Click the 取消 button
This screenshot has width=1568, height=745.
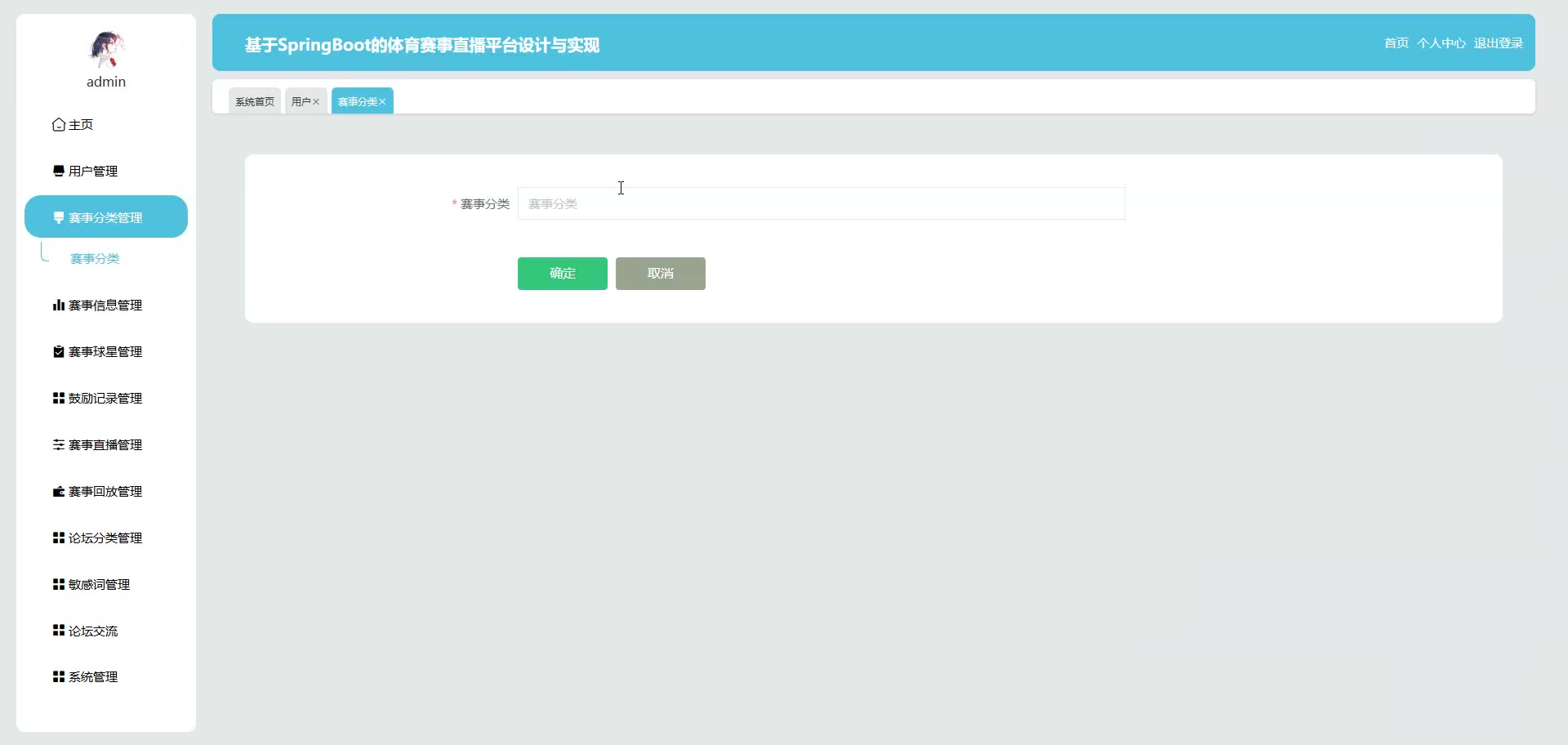coord(661,274)
